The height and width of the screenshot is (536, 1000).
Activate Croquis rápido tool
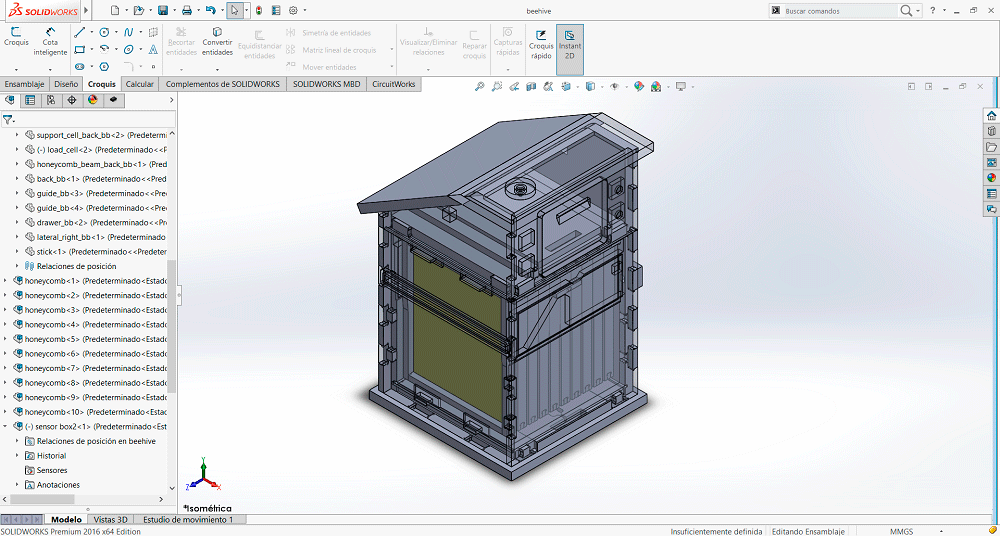[x=541, y=43]
